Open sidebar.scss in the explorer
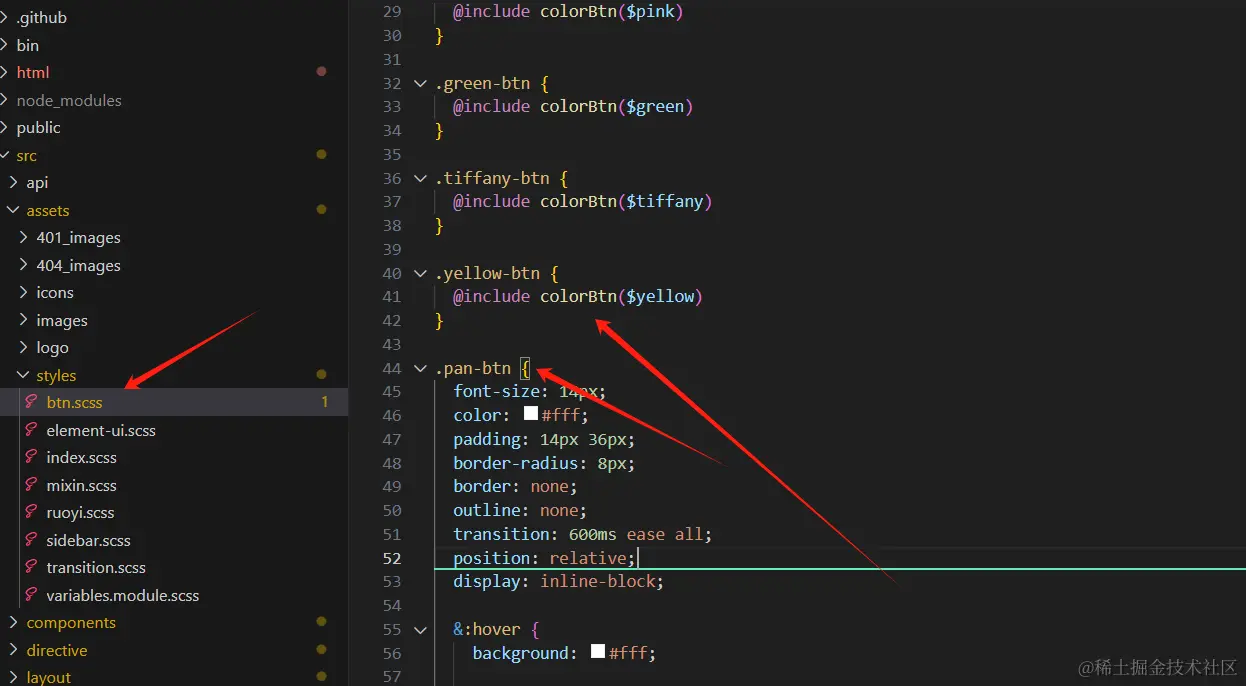Screen dimensions: 1246x686 point(88,540)
